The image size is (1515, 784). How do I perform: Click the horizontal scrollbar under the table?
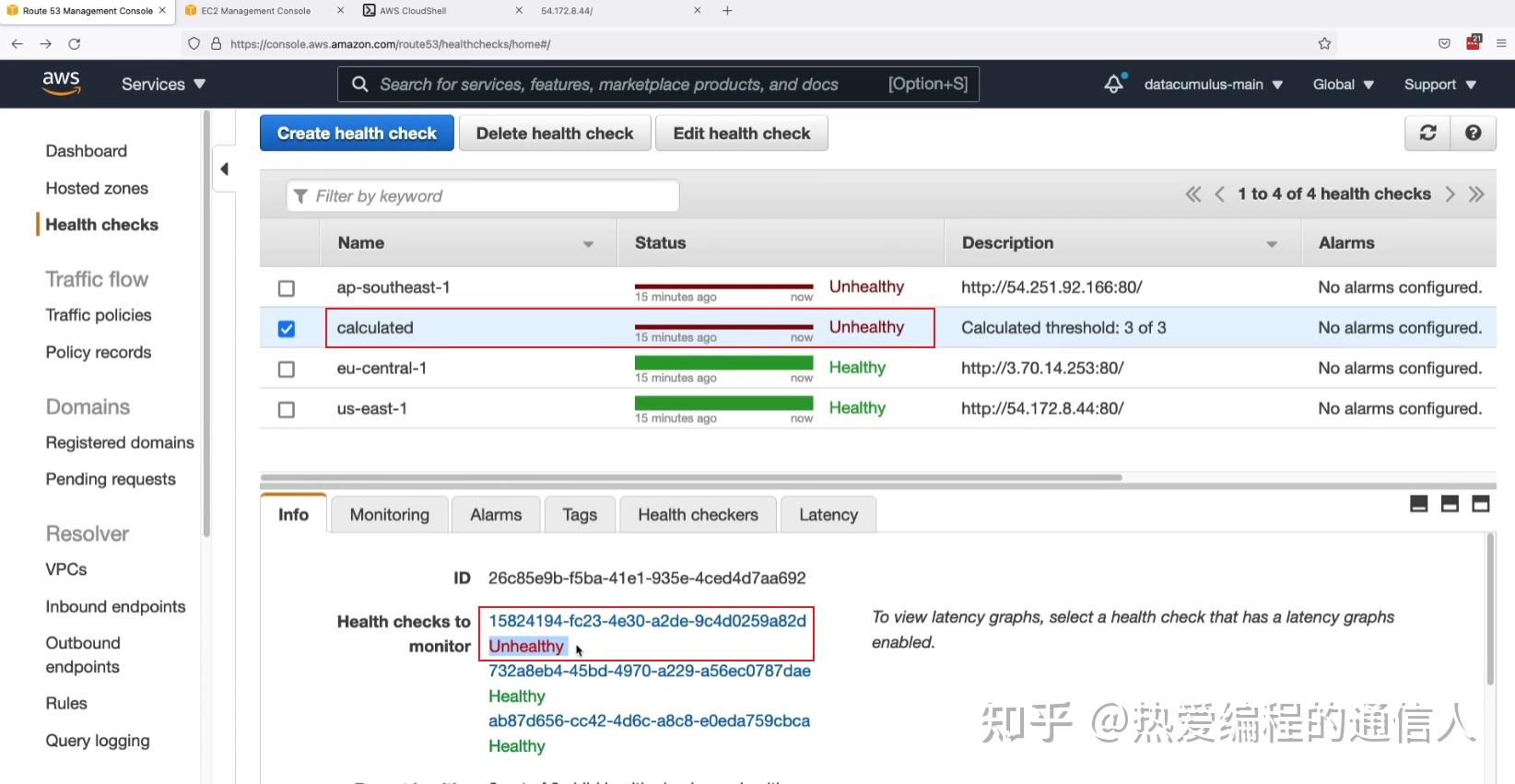click(x=691, y=477)
